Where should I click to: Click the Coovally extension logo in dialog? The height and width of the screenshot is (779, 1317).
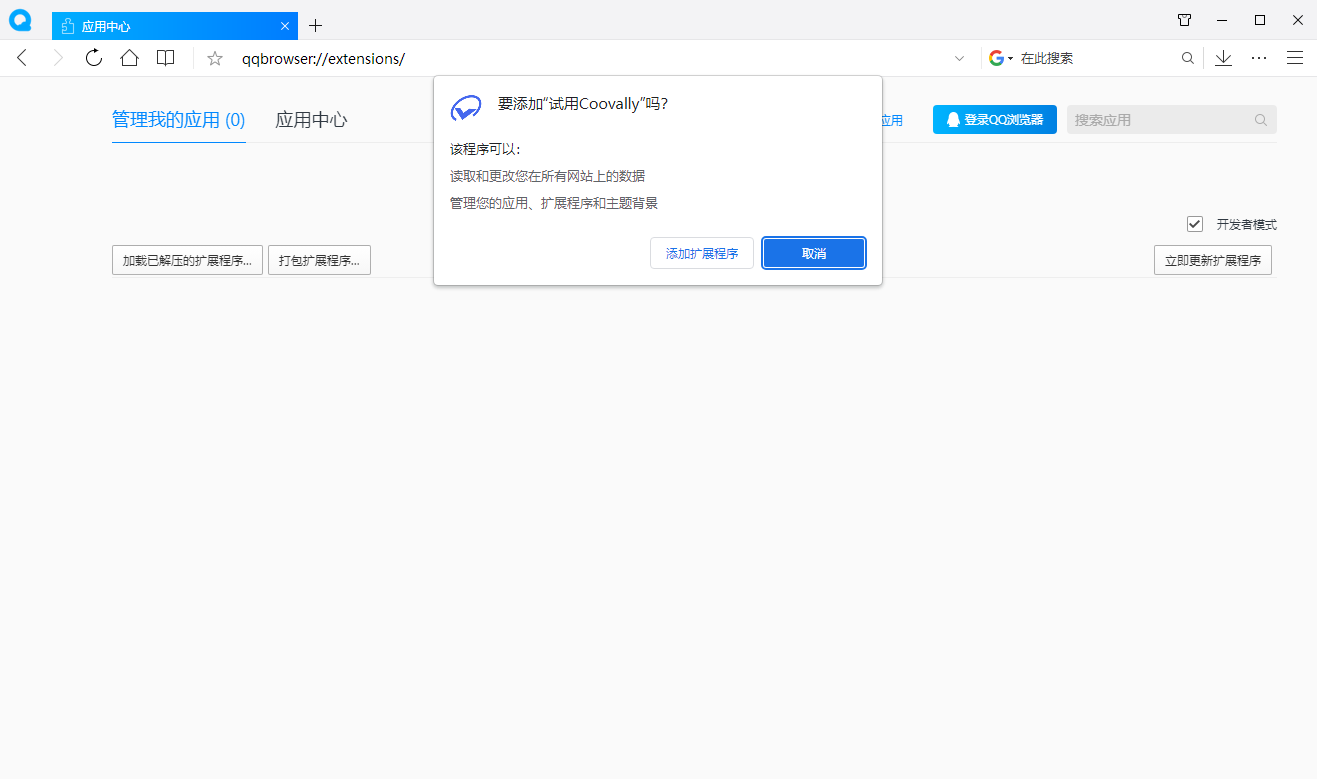click(467, 107)
